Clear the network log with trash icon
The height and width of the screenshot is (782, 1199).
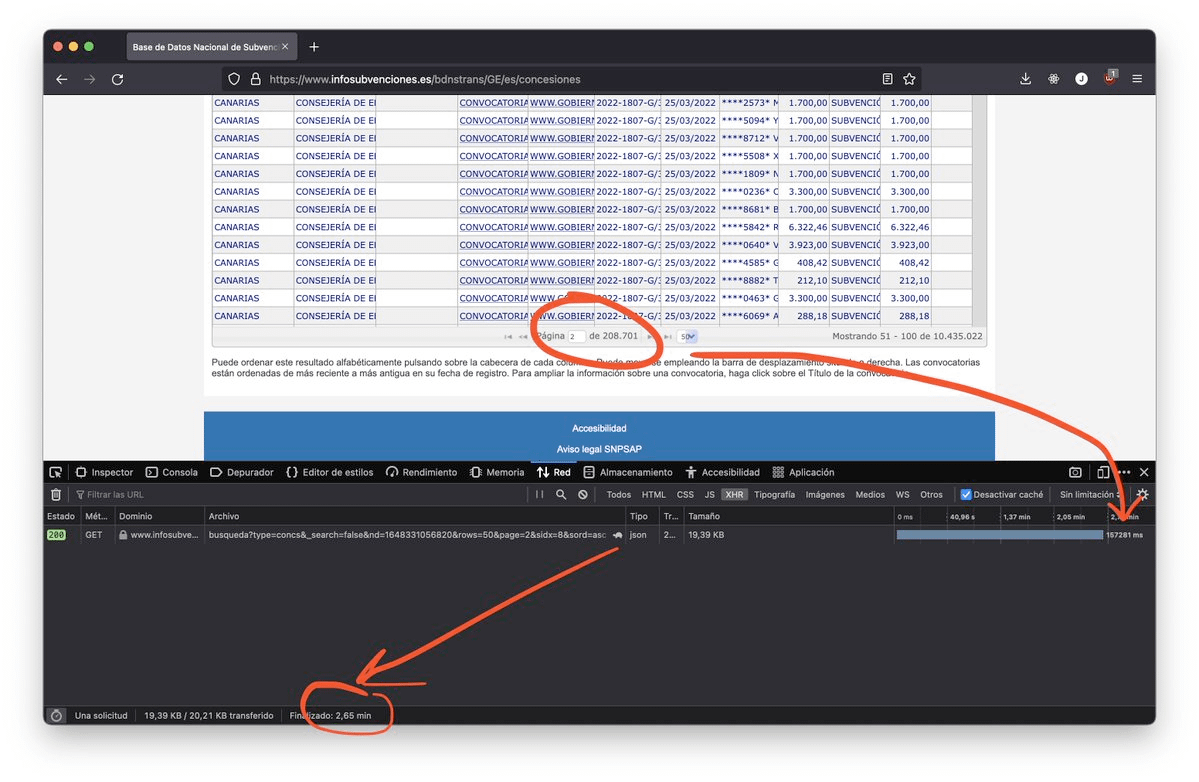pos(56,494)
